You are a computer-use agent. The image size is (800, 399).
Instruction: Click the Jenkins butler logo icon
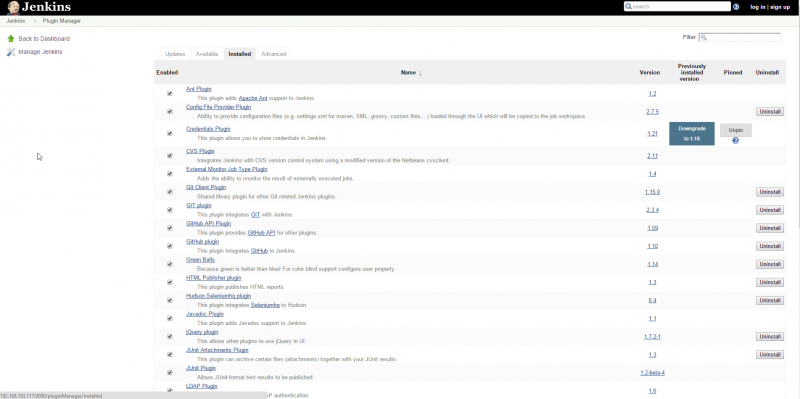(13, 7)
